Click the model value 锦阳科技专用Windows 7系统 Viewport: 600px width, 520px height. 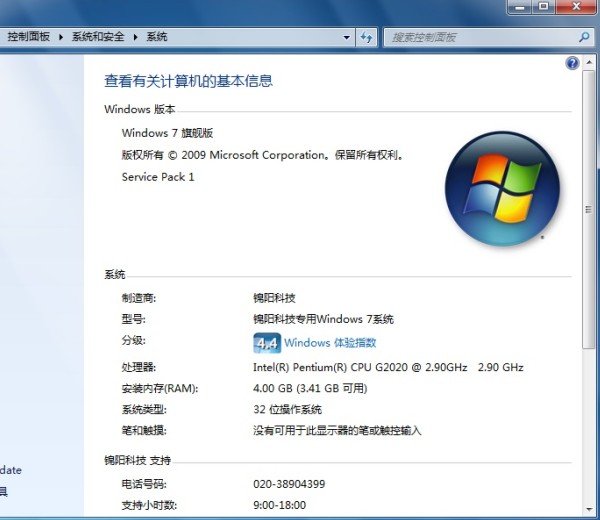[323, 319]
